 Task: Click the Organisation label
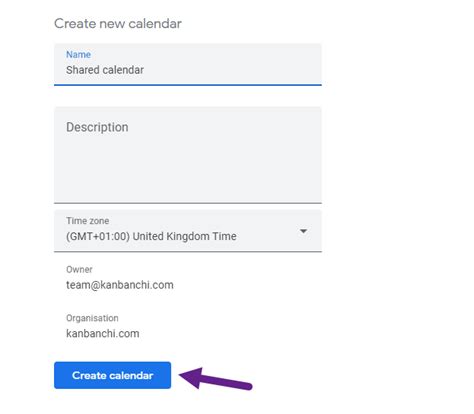tap(92, 318)
